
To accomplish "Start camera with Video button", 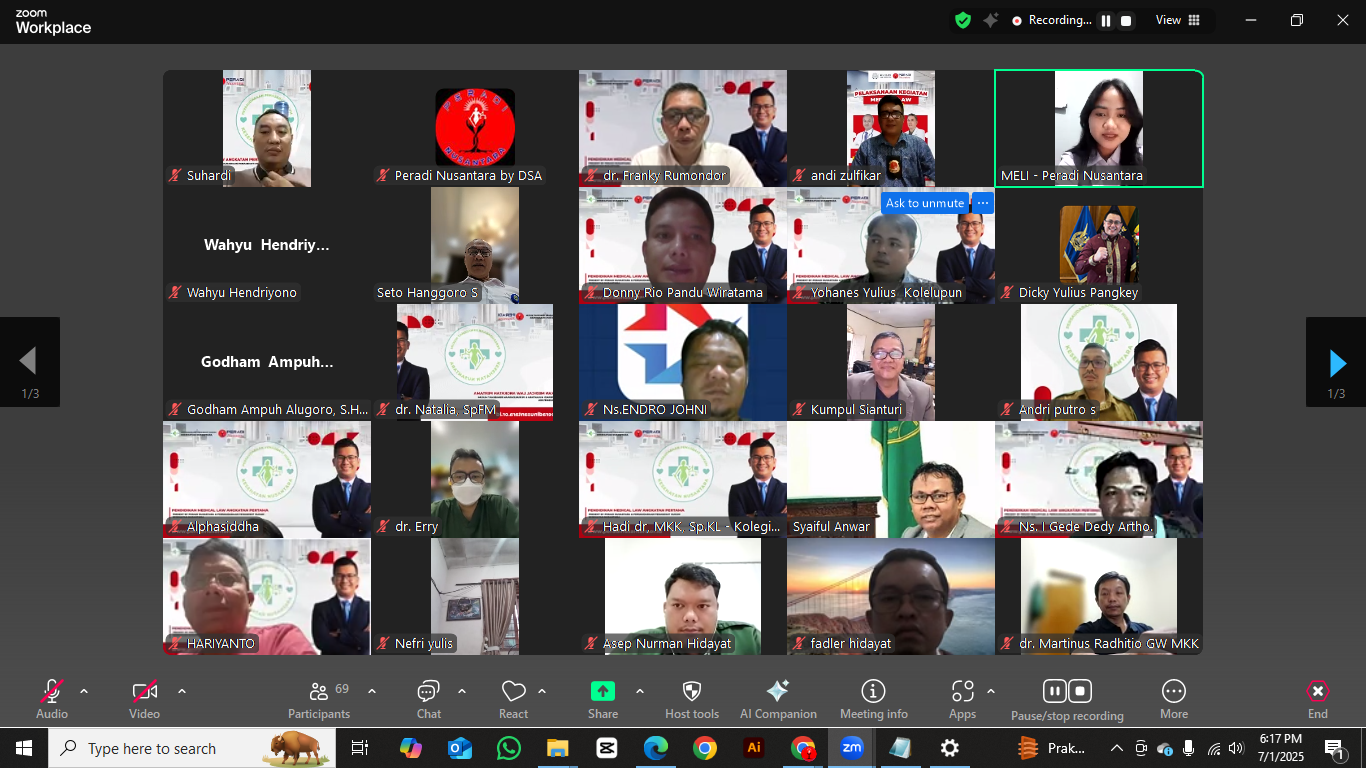I will click(x=144, y=692).
